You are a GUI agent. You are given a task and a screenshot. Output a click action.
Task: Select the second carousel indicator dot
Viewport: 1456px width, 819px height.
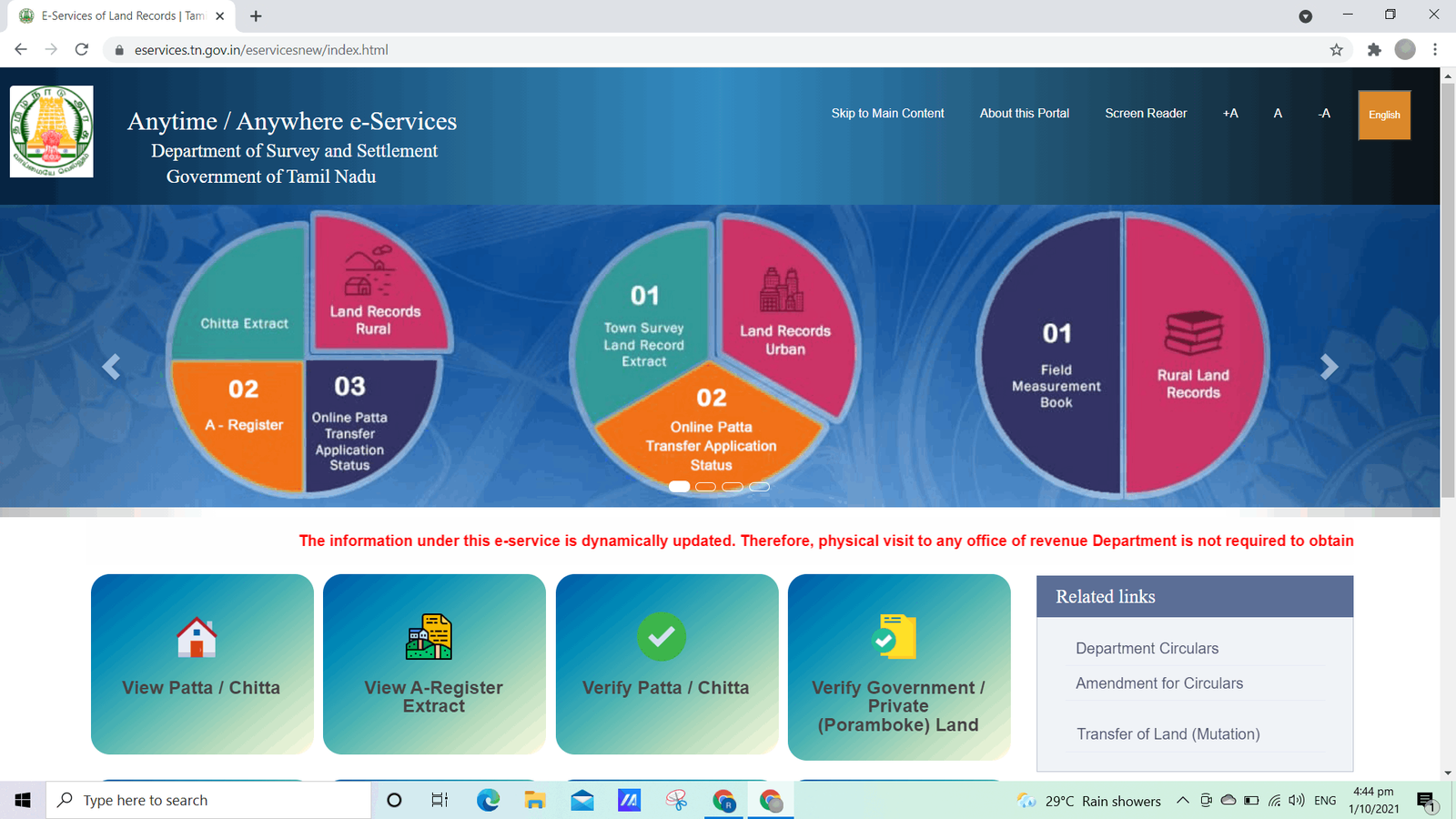point(705,487)
